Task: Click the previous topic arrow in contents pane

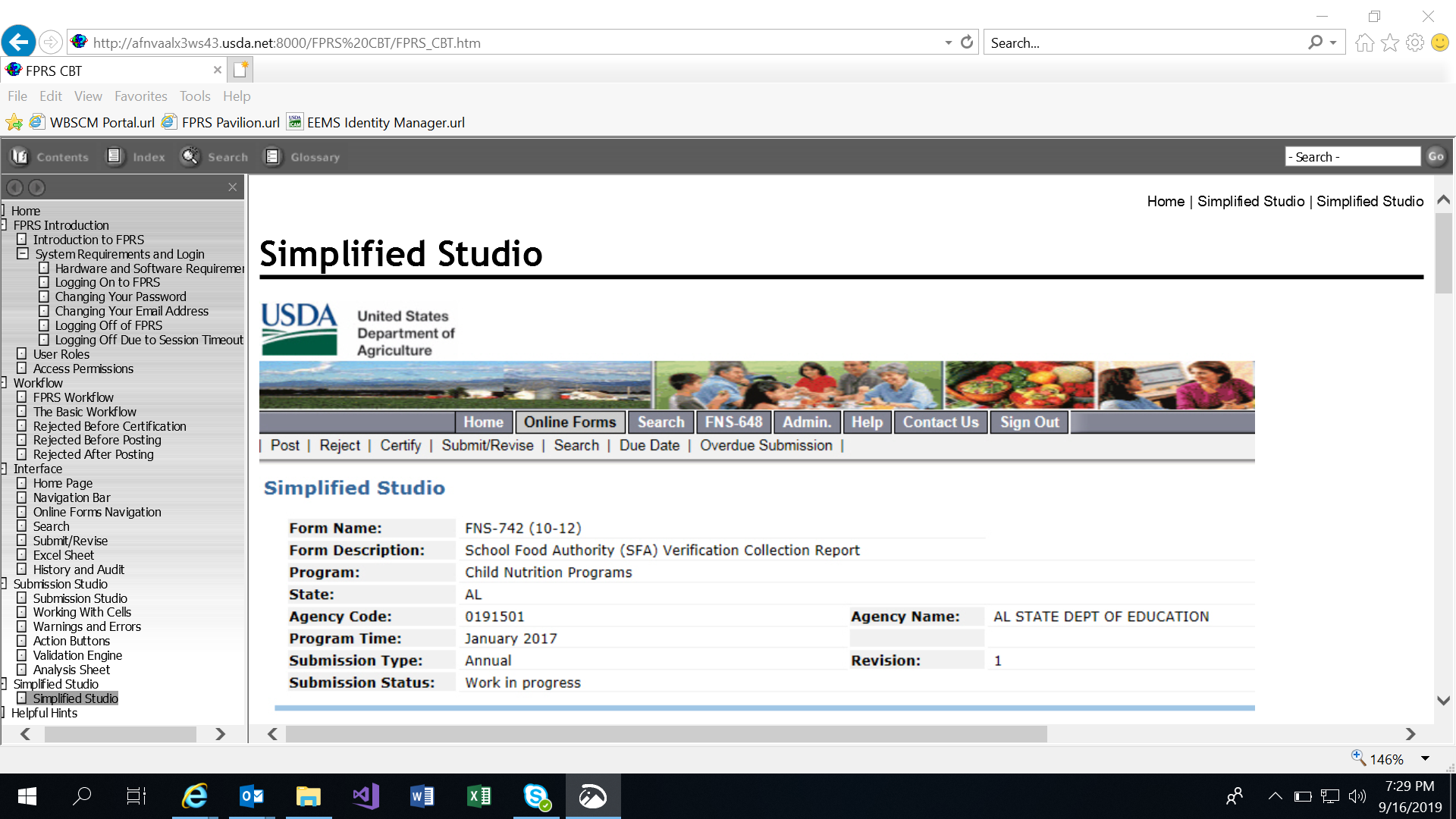Action: click(14, 187)
